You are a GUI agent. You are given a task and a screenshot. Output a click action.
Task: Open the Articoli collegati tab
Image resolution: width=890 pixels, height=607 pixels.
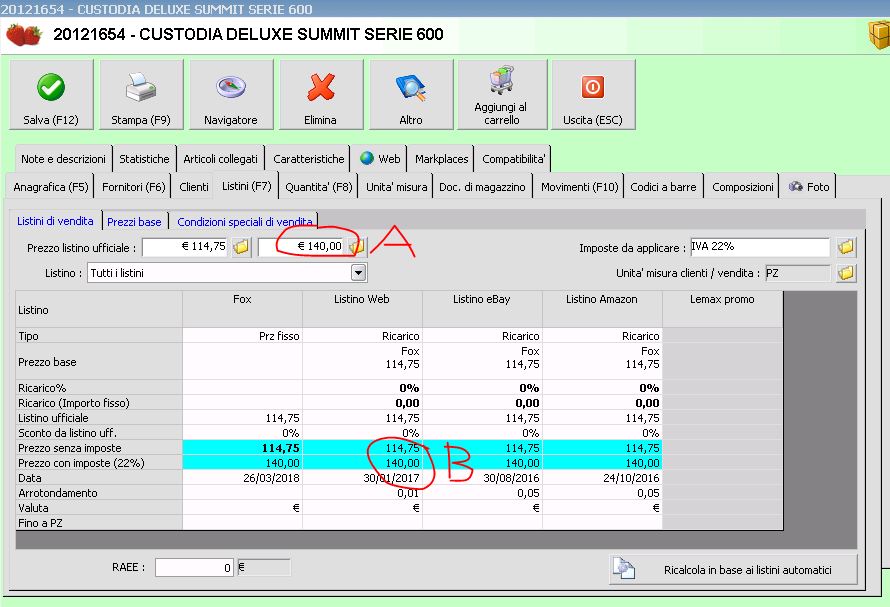220,159
